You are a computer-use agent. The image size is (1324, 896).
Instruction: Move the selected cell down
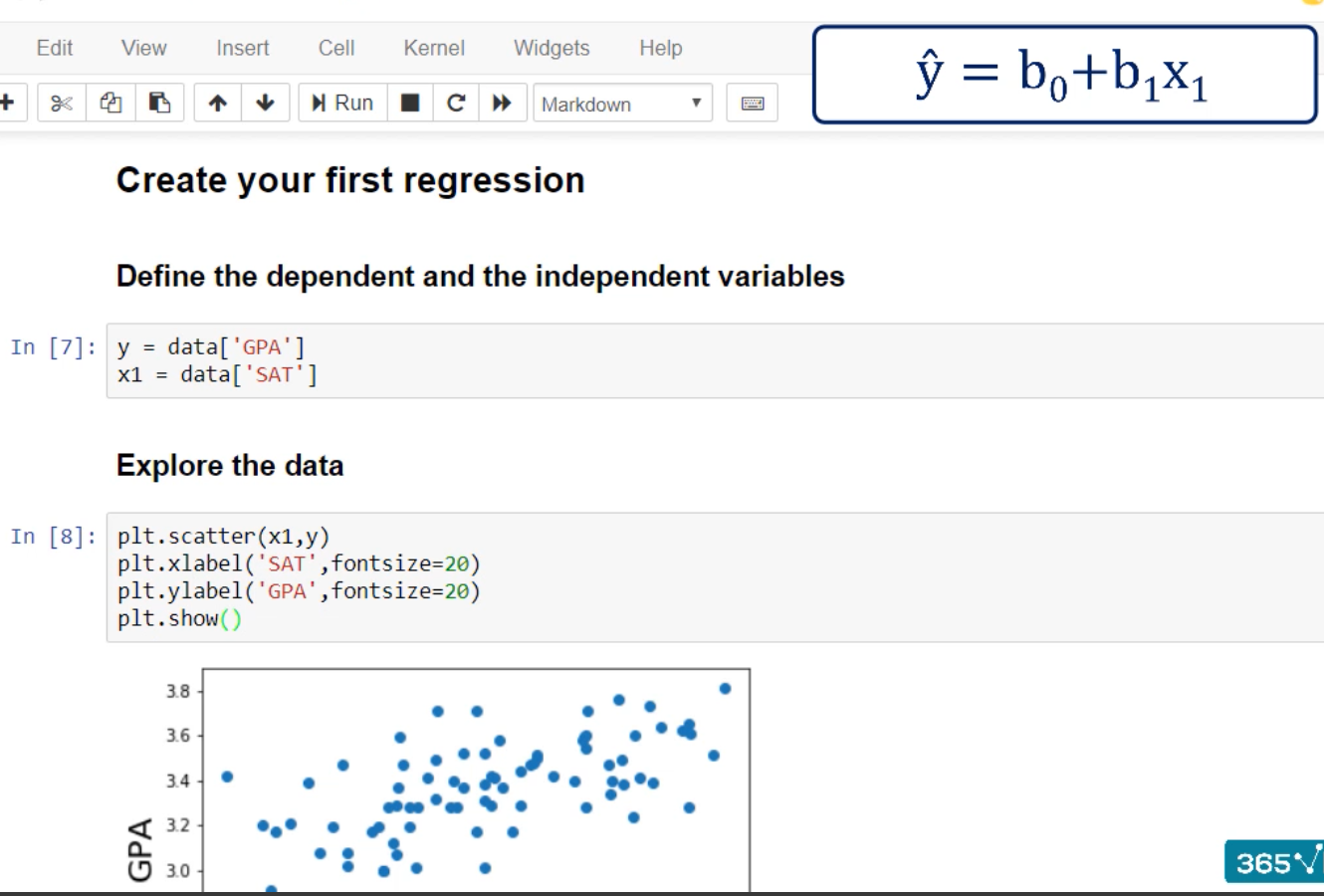pos(265,104)
